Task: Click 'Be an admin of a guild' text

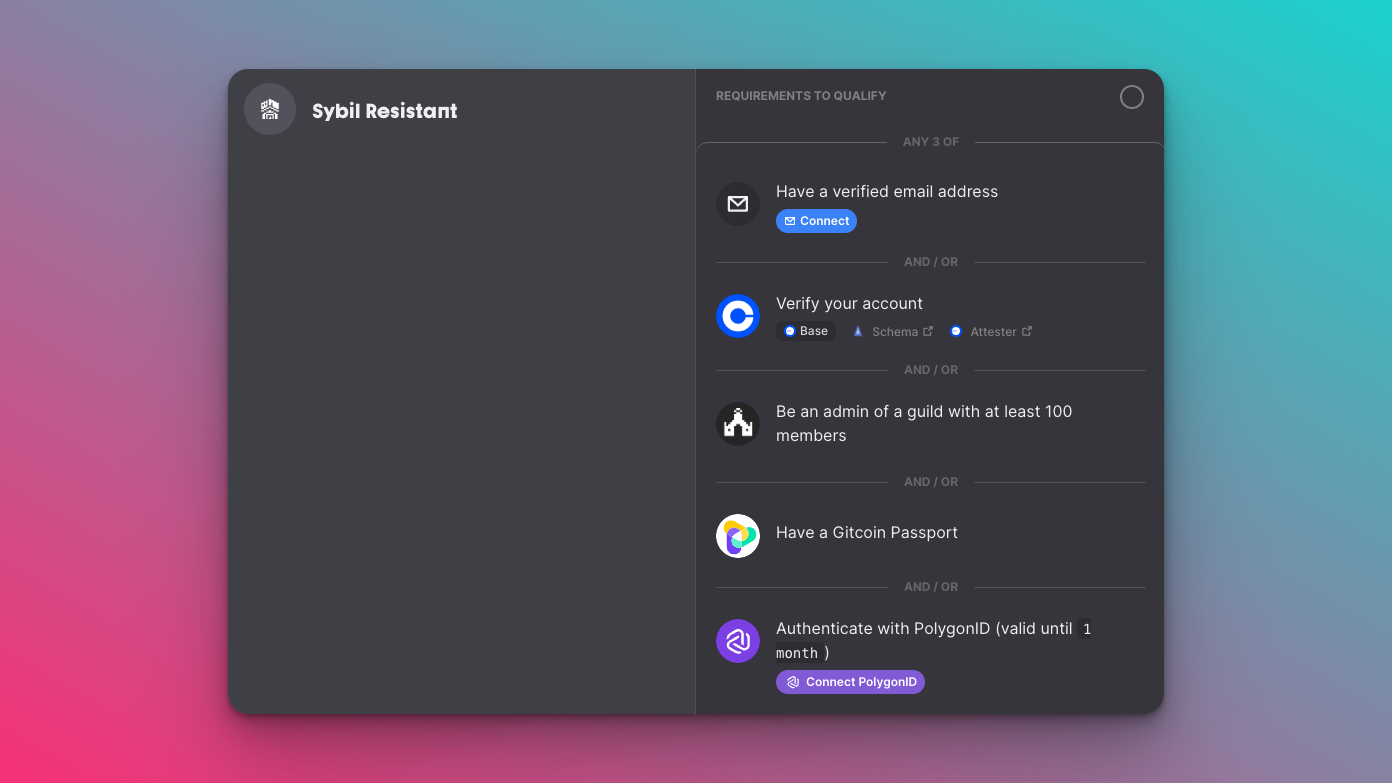Action: click(x=924, y=424)
